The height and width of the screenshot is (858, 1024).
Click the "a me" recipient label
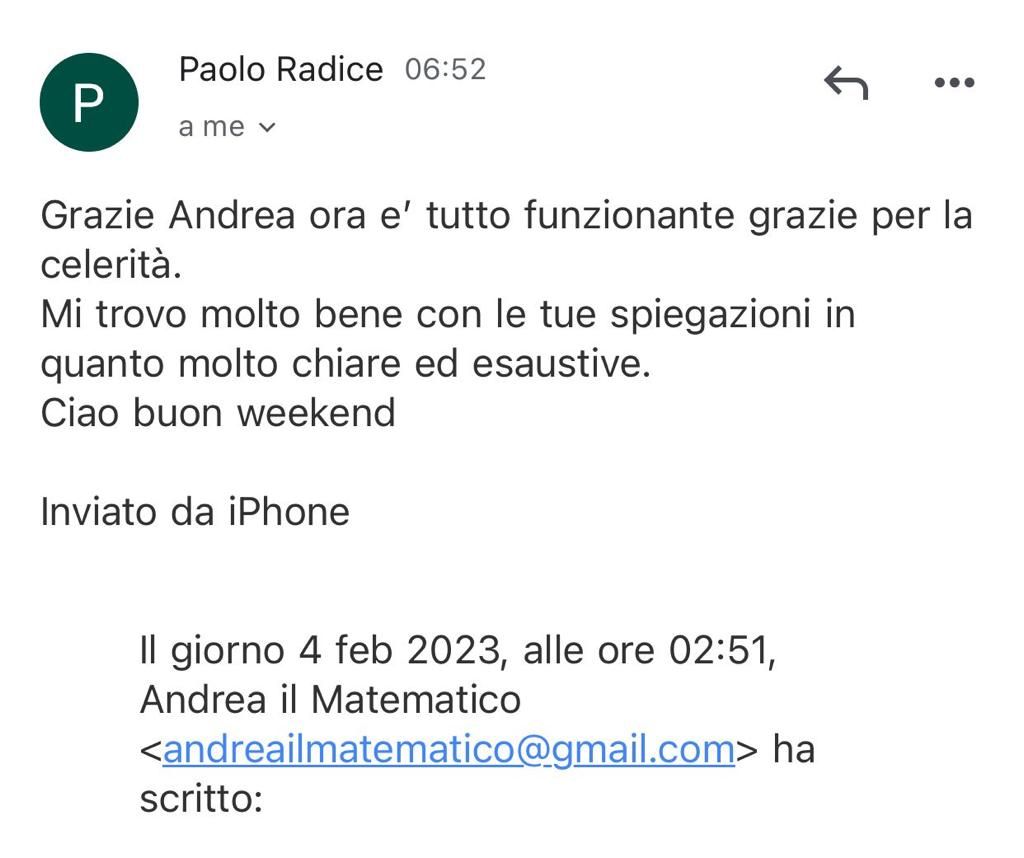pos(211,127)
